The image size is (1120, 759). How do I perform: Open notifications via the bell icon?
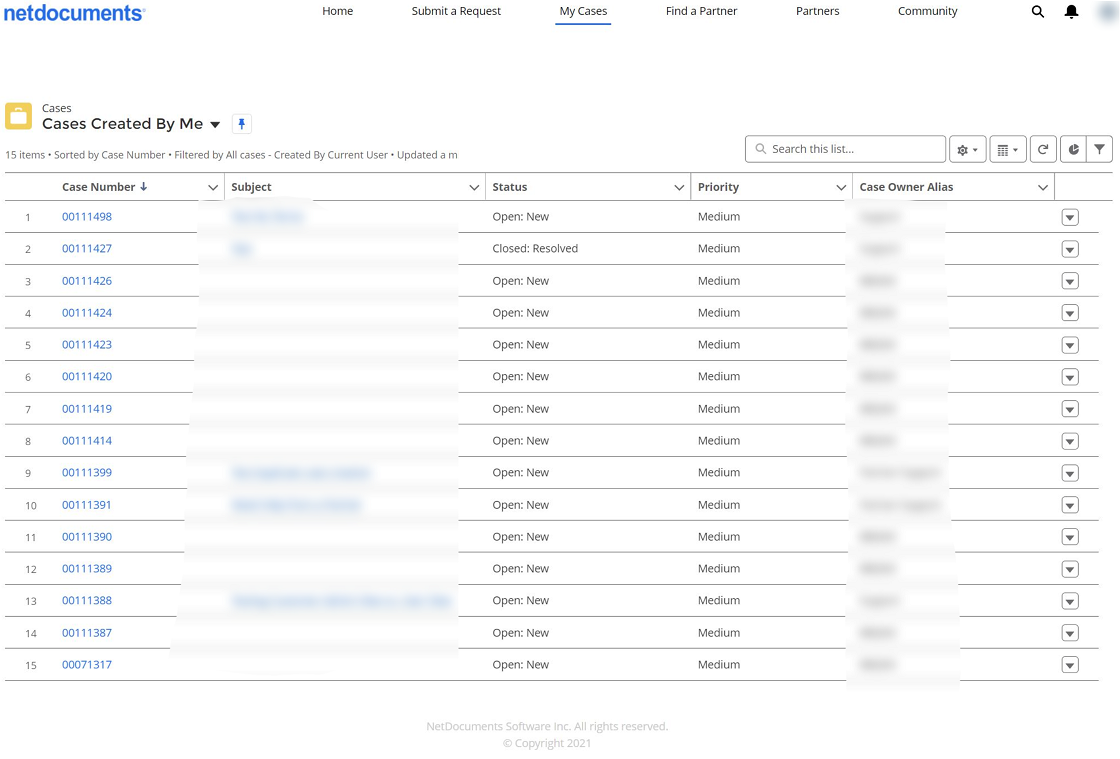1072,12
